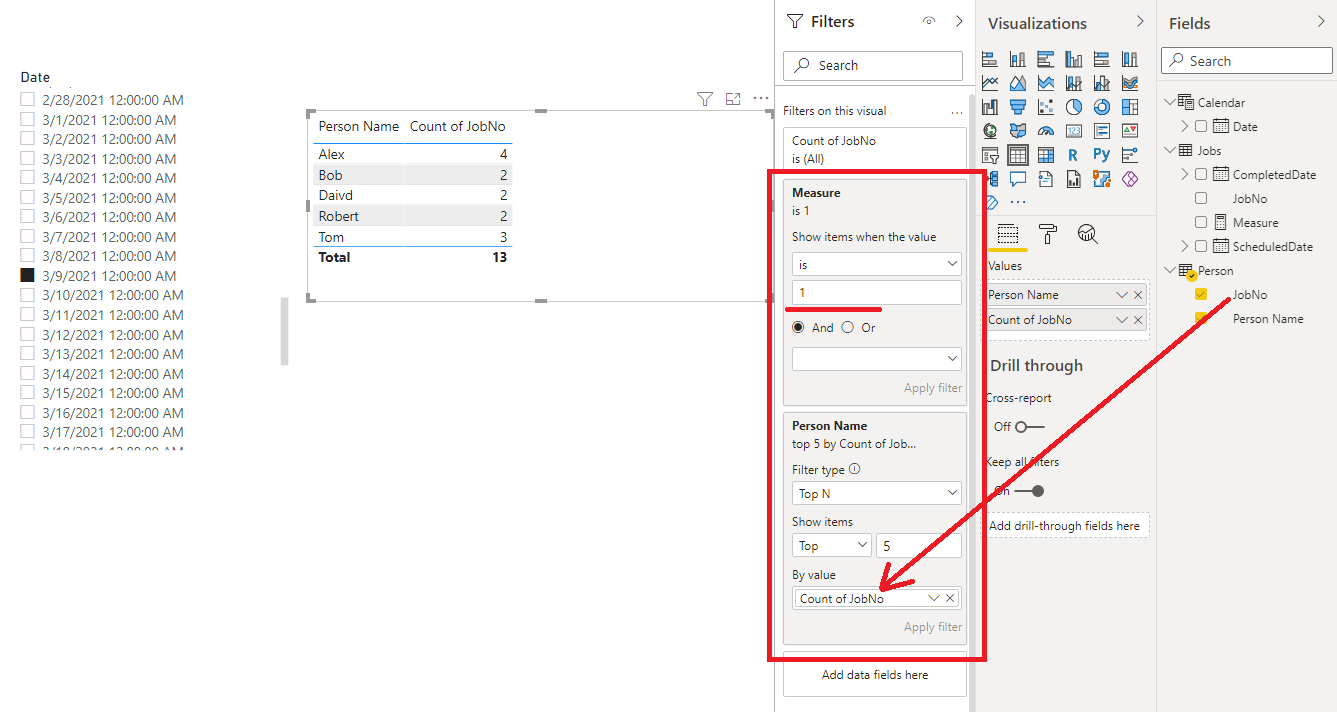Open the Top N filter type dropdown

coord(877,493)
